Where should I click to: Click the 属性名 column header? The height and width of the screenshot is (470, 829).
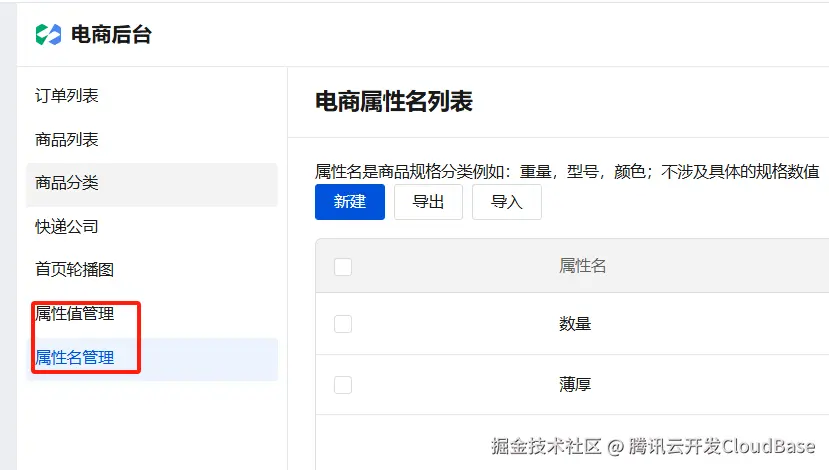582,266
